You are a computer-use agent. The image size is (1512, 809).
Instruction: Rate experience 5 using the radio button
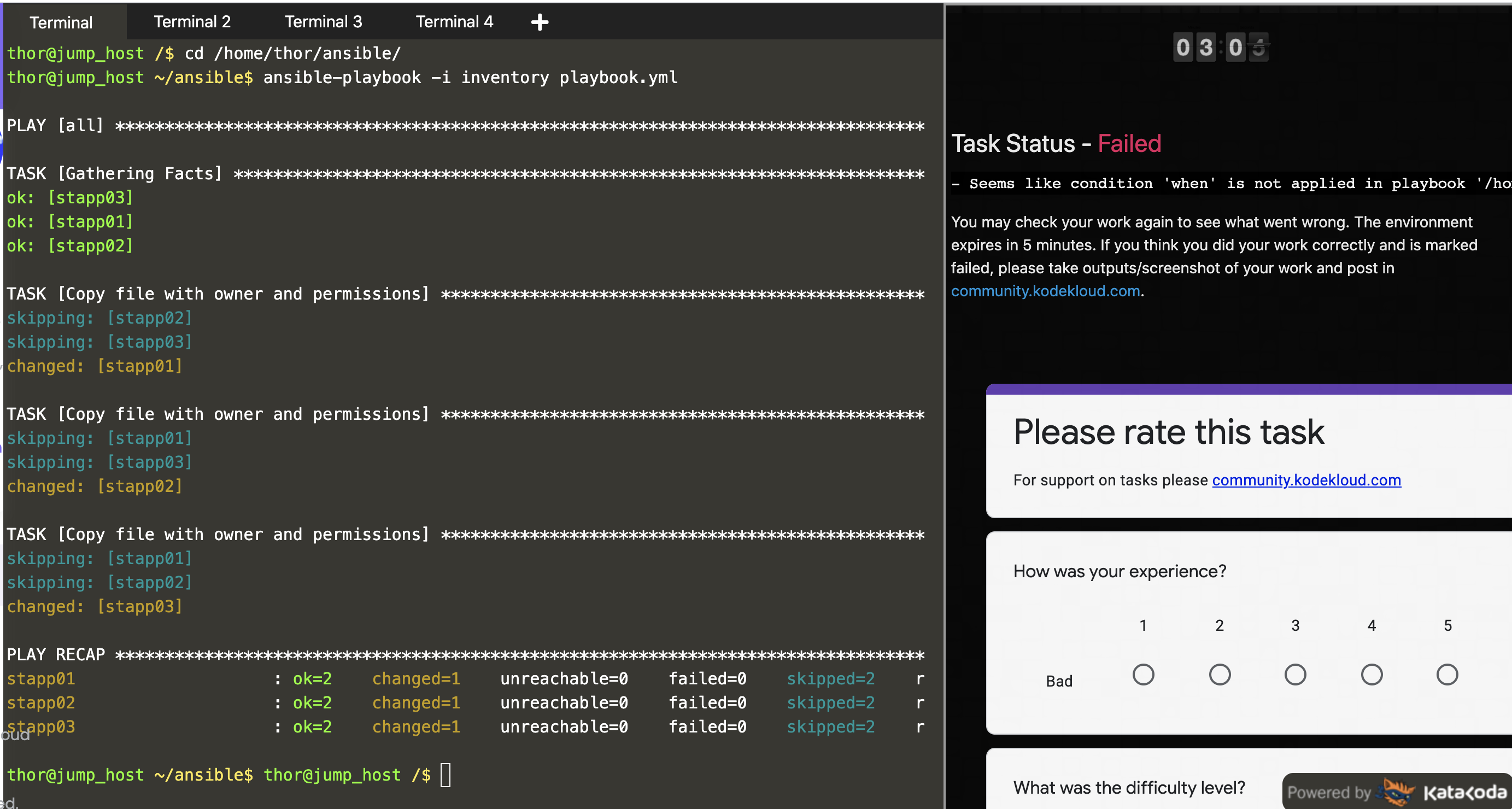(1447, 675)
